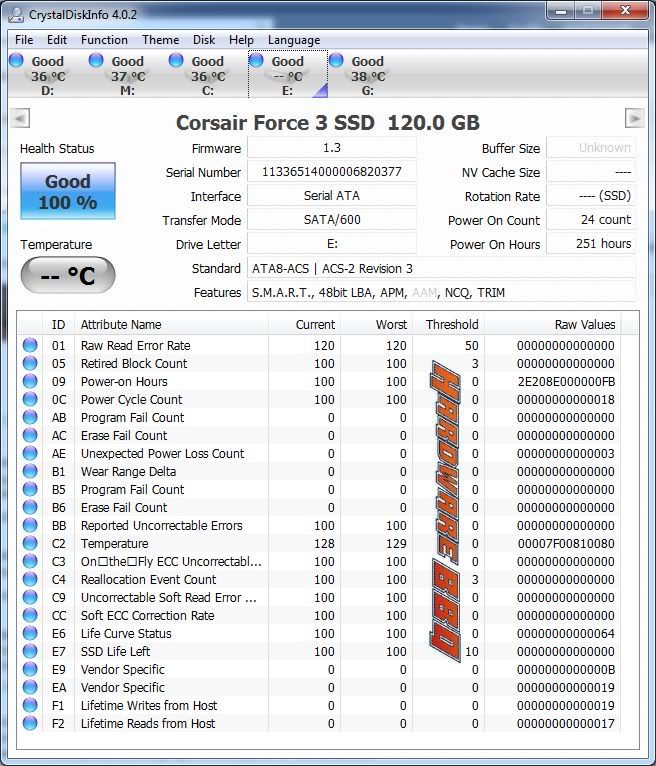Click the Features field
Screen dimensions: 656x766
coord(441,292)
